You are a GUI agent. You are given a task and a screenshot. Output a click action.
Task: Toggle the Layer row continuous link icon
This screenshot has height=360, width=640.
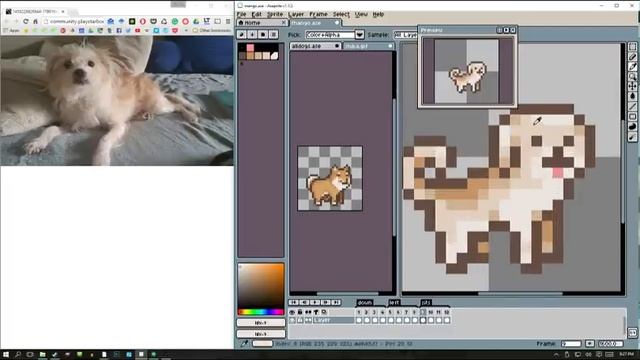(308, 320)
